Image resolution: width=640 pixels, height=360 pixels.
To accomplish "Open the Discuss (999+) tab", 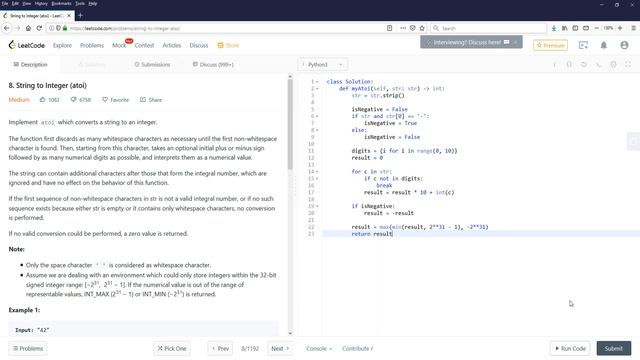I will click(213, 64).
